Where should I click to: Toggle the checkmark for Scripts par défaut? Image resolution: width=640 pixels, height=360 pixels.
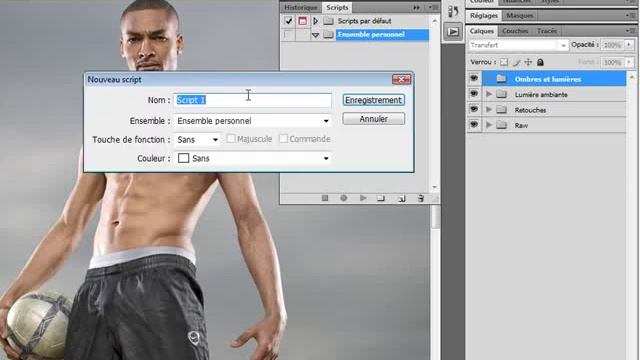point(289,21)
